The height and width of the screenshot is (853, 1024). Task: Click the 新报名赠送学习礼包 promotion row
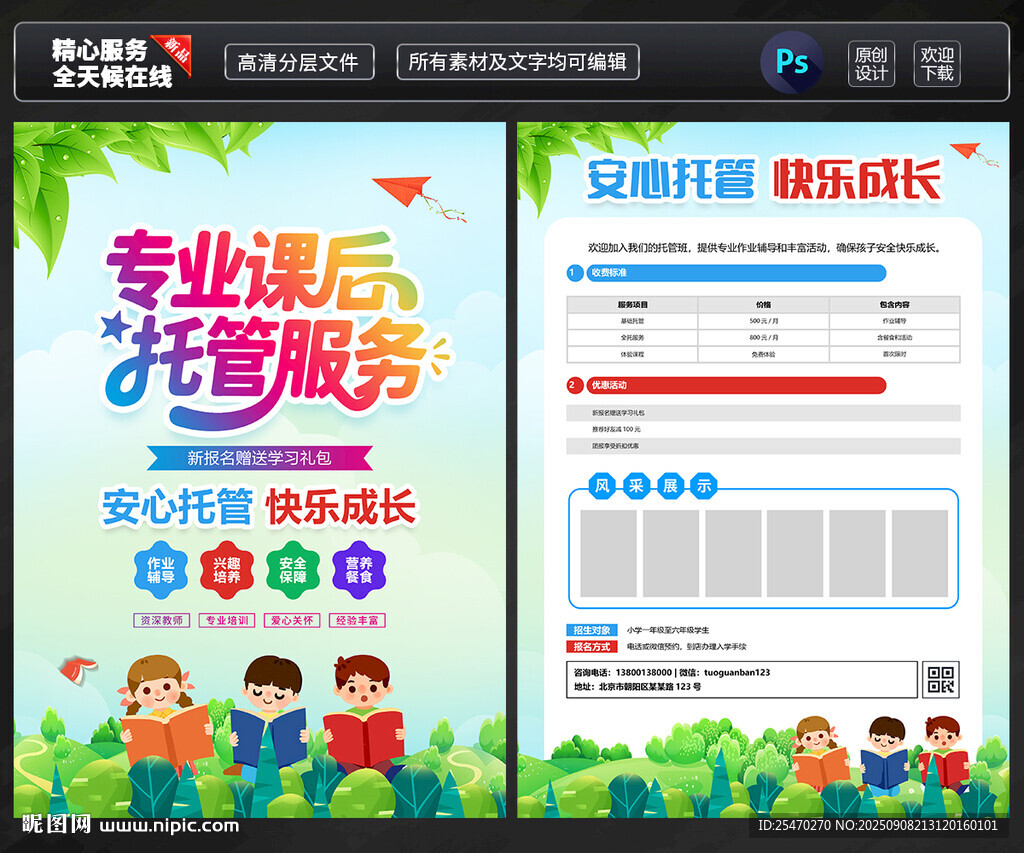pyautogui.click(x=763, y=413)
